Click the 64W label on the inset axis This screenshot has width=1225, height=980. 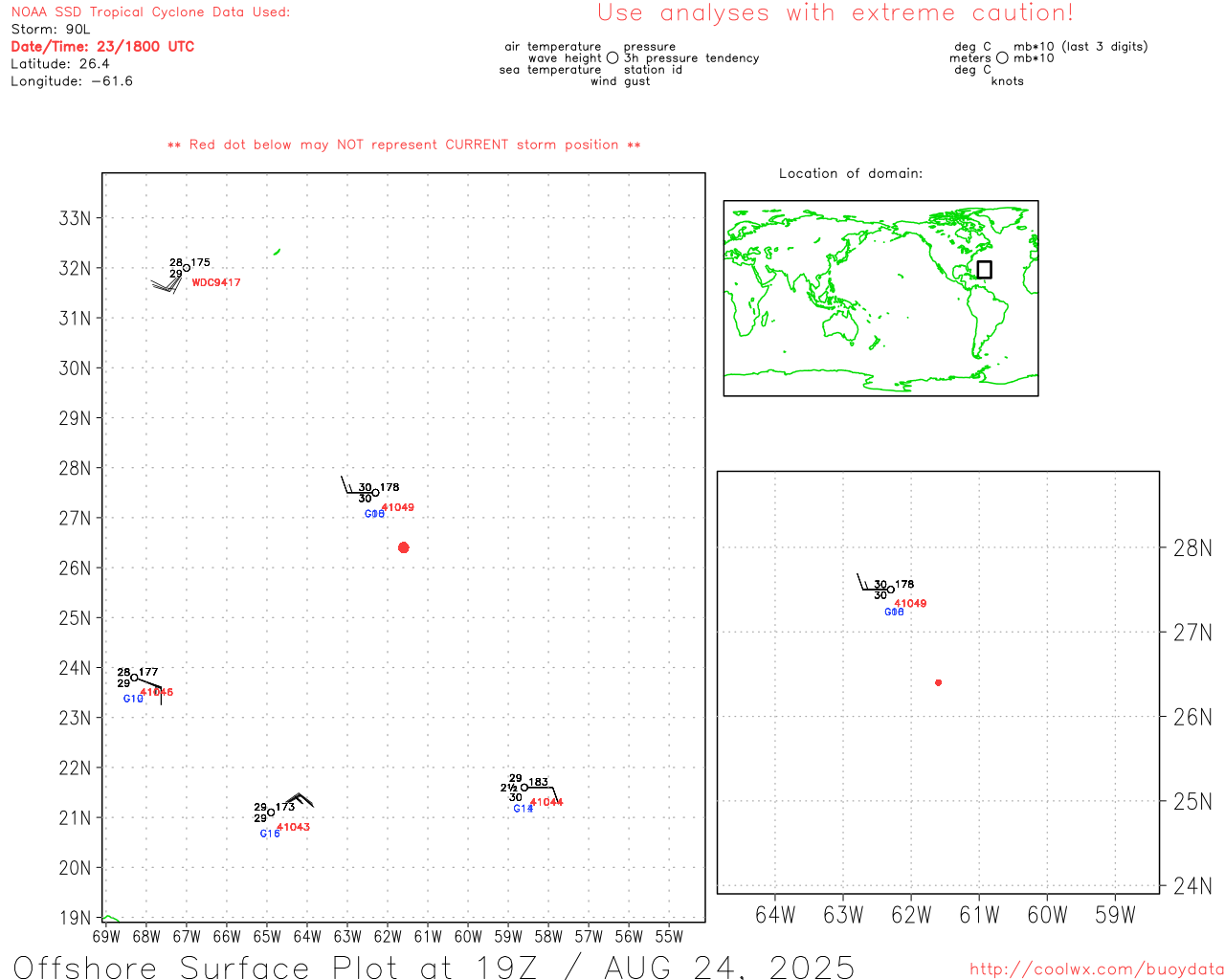pos(775,915)
